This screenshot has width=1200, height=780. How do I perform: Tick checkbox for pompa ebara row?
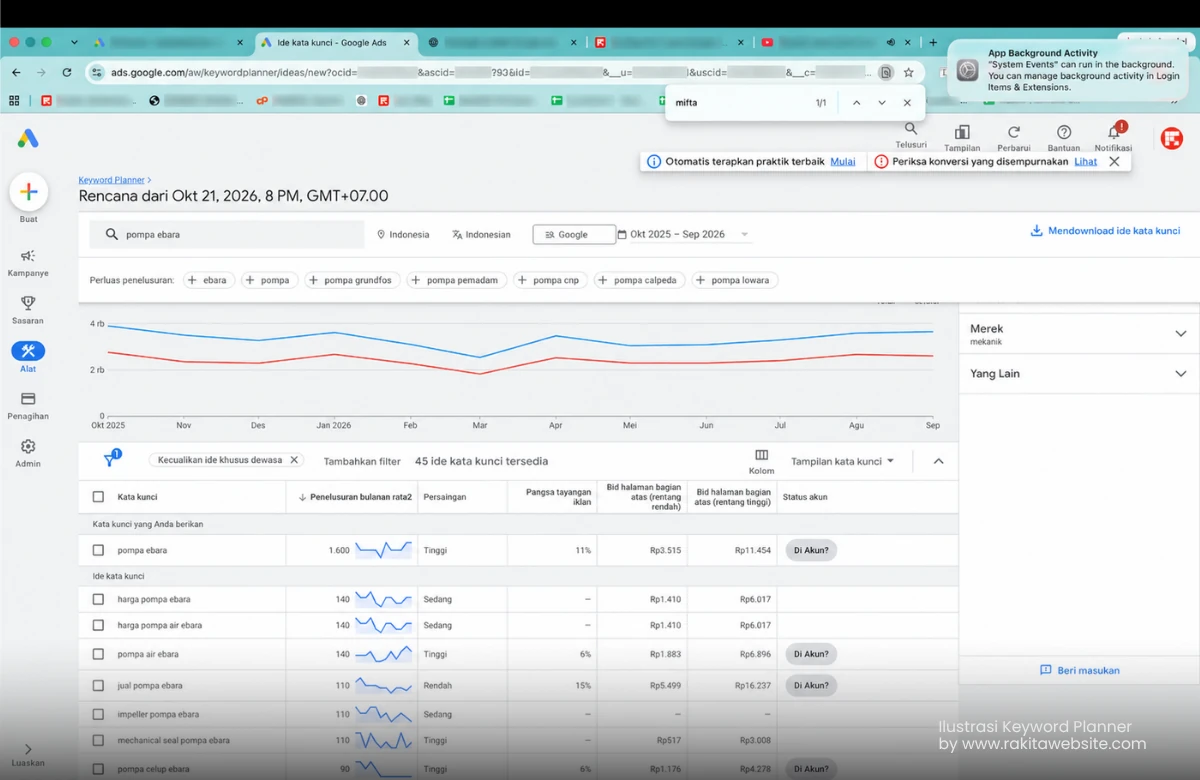(x=98, y=550)
